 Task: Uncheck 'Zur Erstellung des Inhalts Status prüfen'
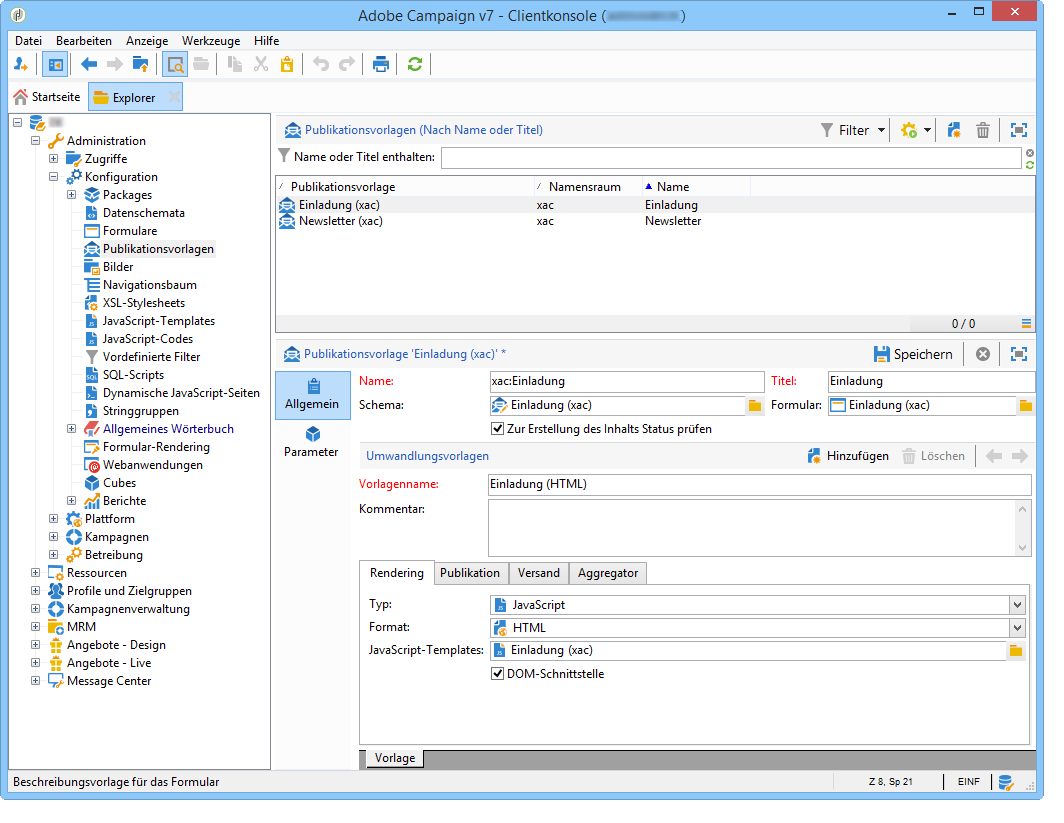point(497,429)
